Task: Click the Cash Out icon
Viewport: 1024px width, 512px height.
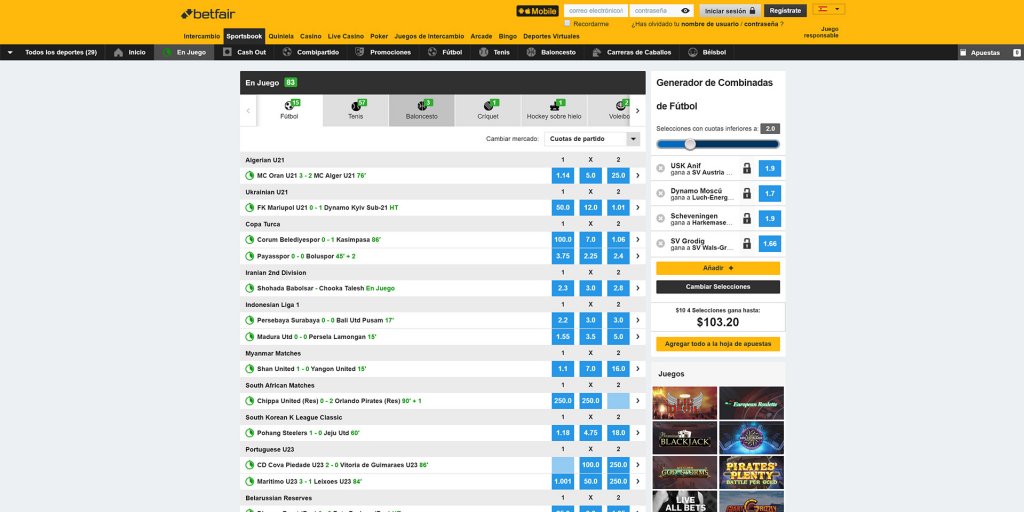Action: pyautogui.click(x=227, y=52)
